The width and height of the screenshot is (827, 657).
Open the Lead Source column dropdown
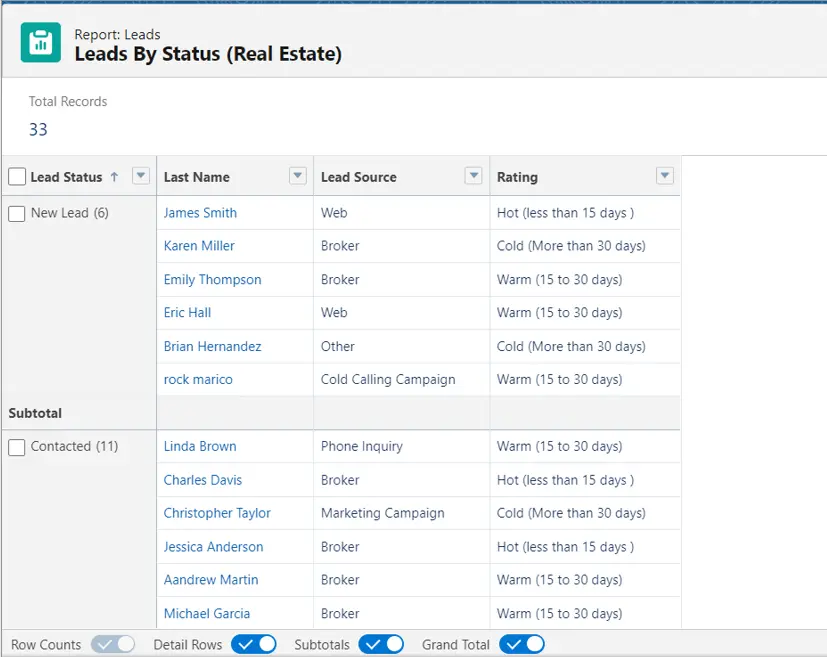474,176
